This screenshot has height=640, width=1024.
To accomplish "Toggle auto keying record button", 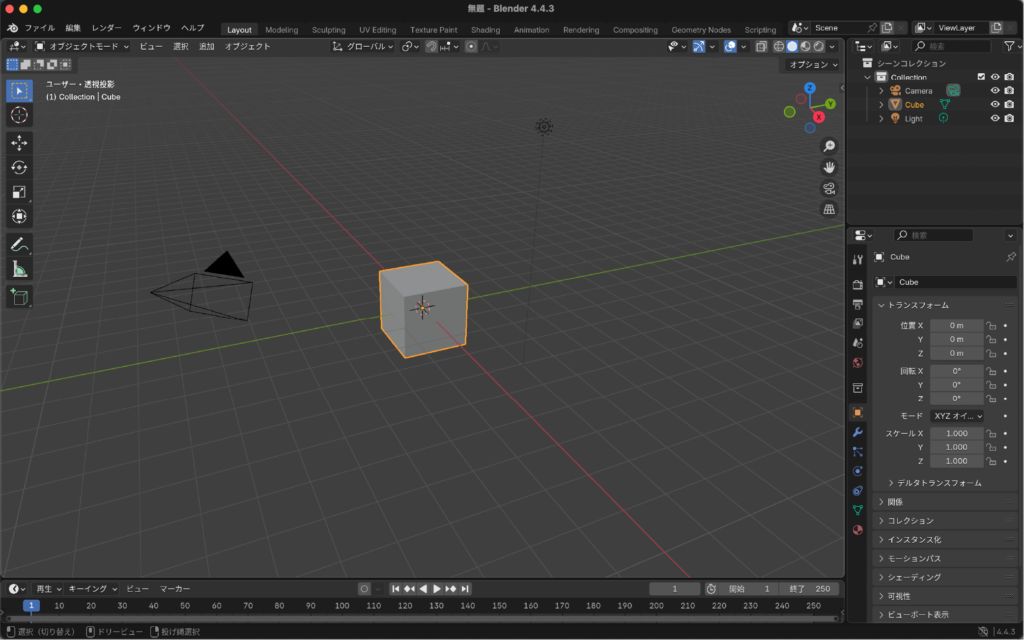I will 364,589.
